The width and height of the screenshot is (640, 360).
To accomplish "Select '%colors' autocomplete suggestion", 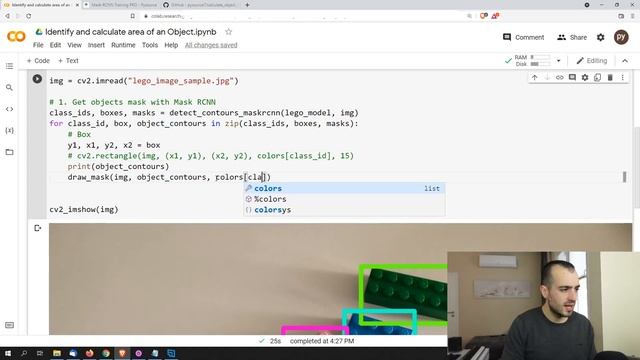I will 344,199.
